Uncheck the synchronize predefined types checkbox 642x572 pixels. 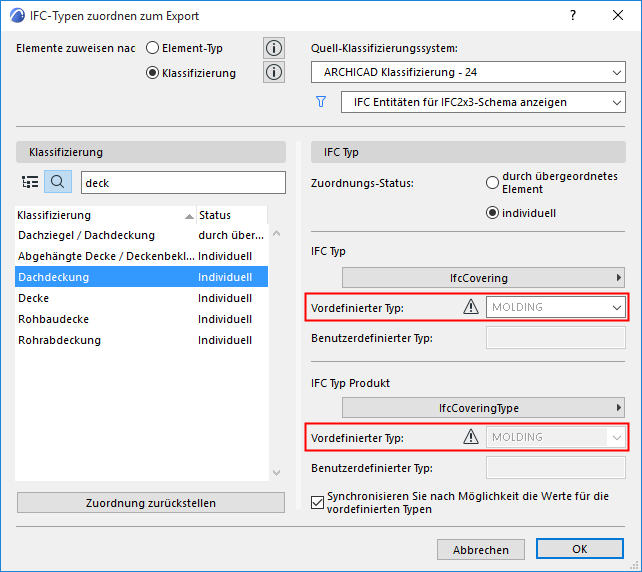tap(318, 503)
